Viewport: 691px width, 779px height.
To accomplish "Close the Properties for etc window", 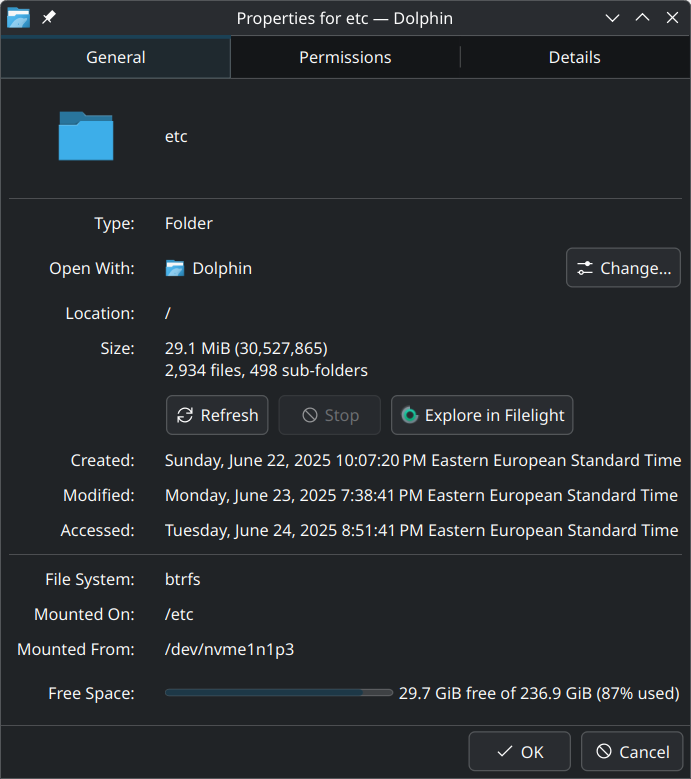I will pos(671,18).
